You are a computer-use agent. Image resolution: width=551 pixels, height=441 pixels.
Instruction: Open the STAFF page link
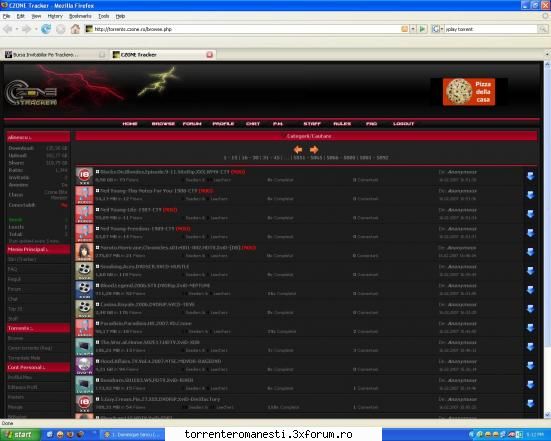pyautogui.click(x=312, y=124)
